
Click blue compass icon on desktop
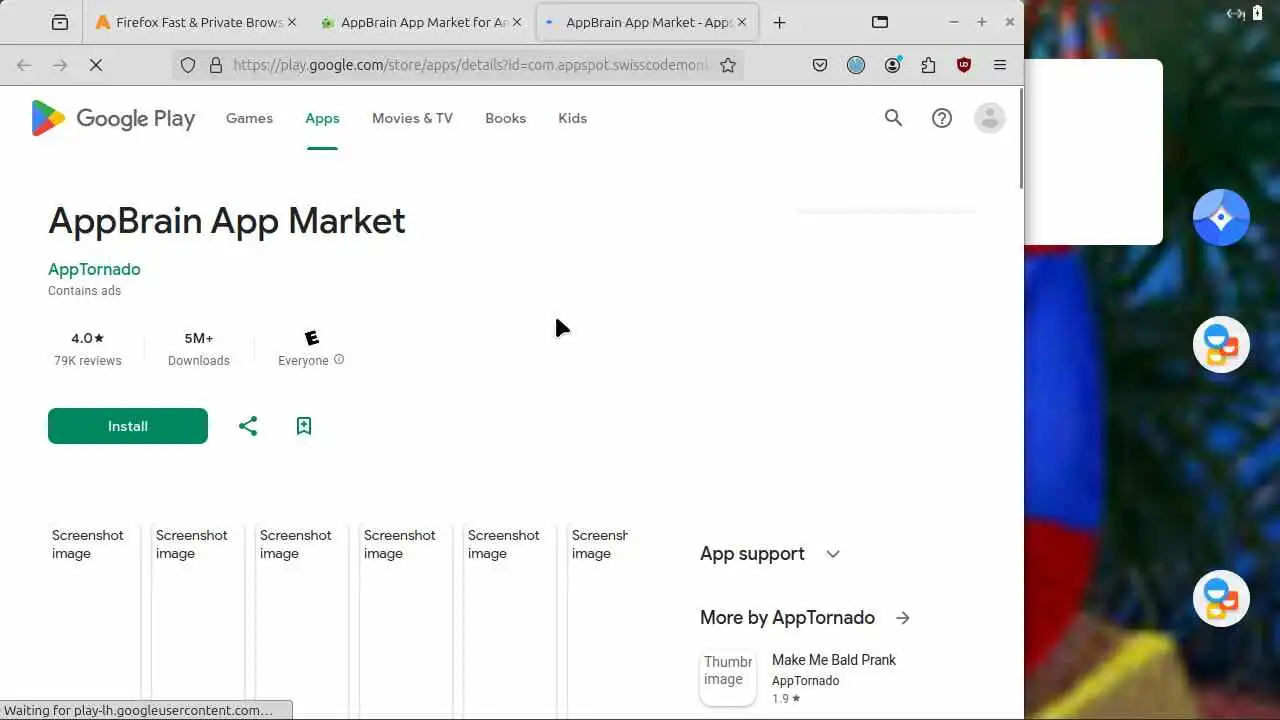click(x=1221, y=217)
